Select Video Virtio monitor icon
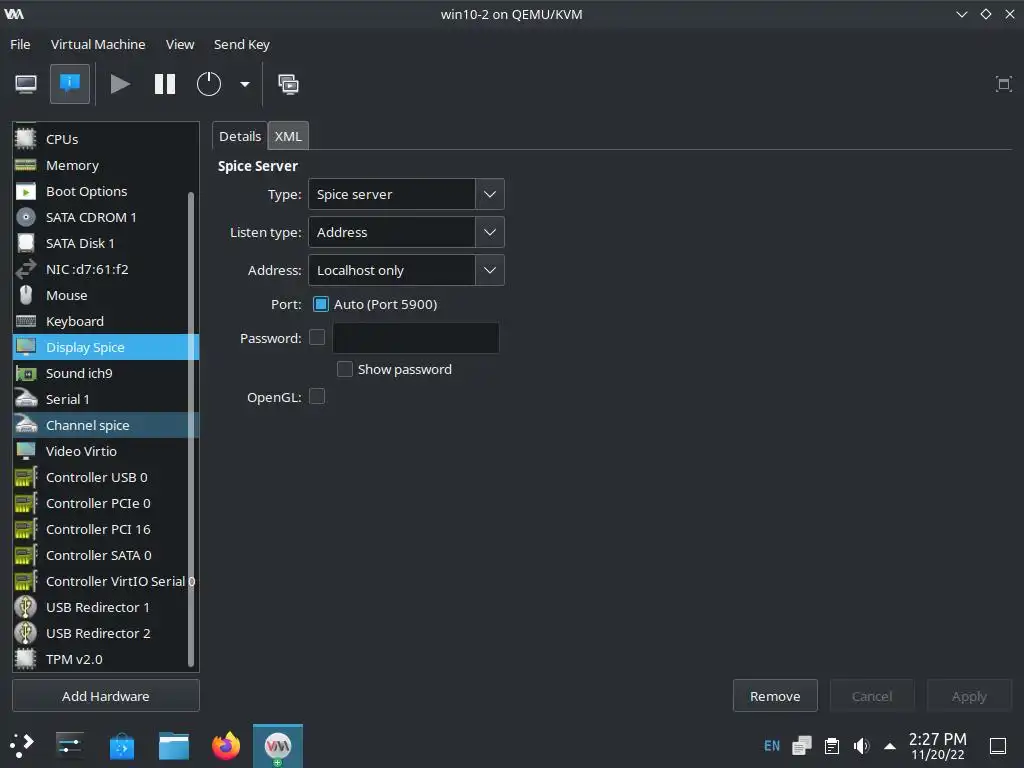The width and height of the screenshot is (1024, 768). (25, 451)
